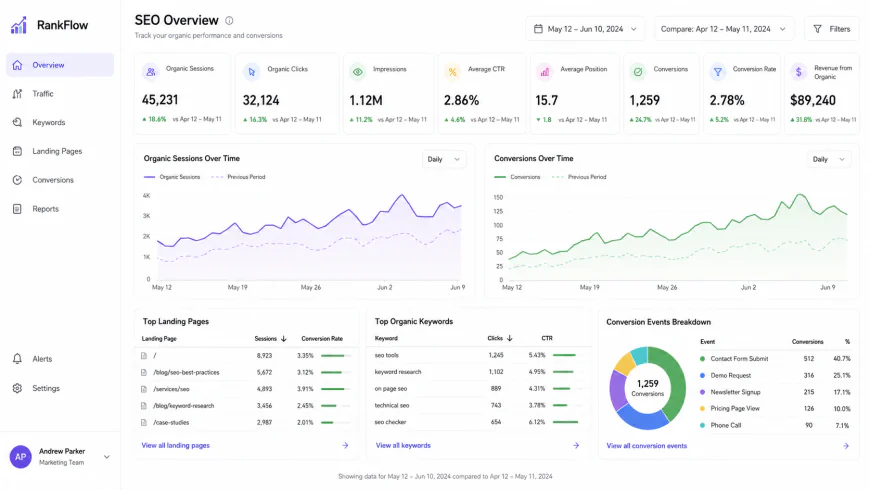Change the Daily interval for Conversions chart

click(x=828, y=159)
